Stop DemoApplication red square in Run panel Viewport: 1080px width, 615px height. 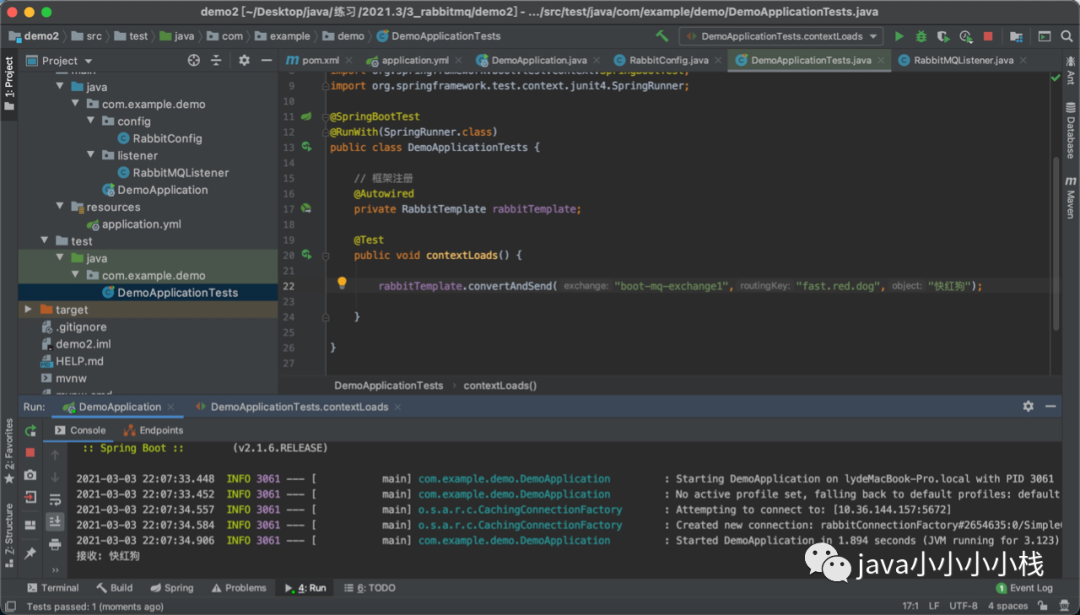pyautogui.click(x=30, y=452)
